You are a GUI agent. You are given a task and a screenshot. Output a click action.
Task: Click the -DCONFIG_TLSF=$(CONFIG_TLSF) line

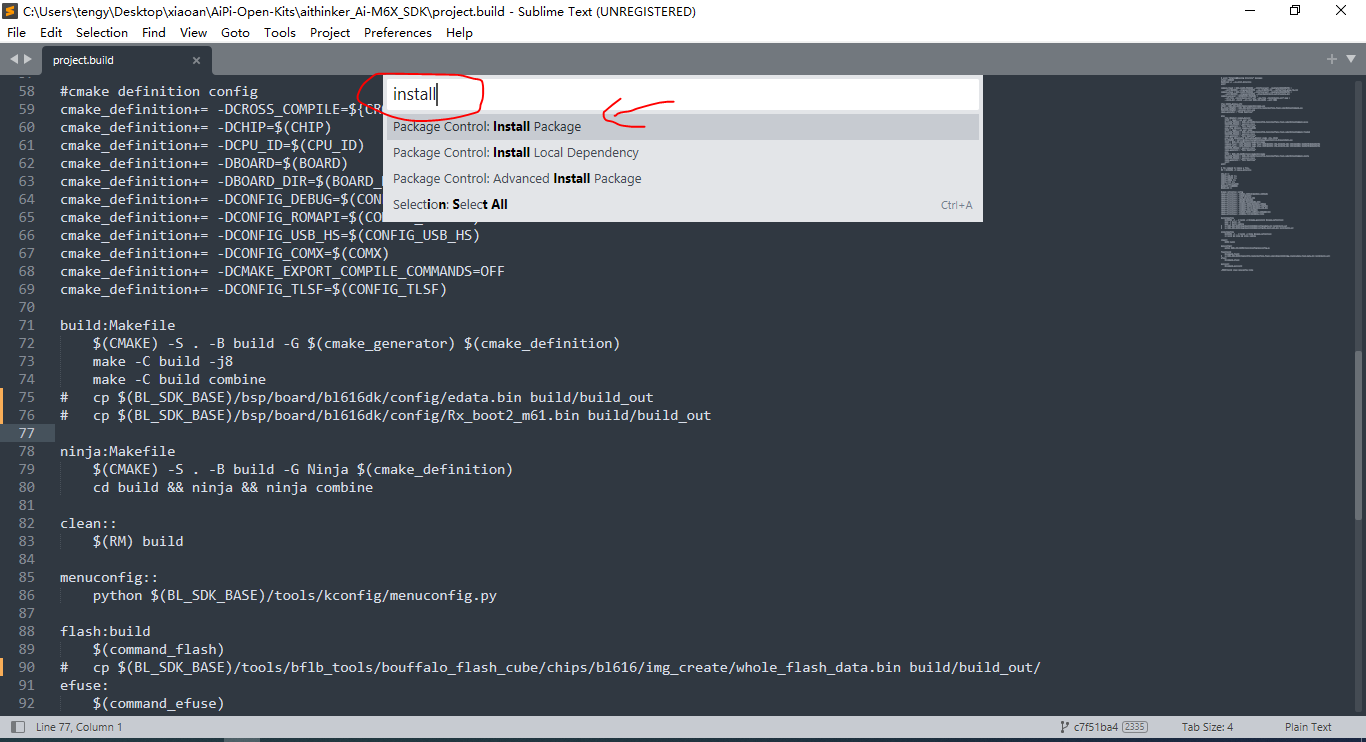pyautogui.click(x=253, y=289)
